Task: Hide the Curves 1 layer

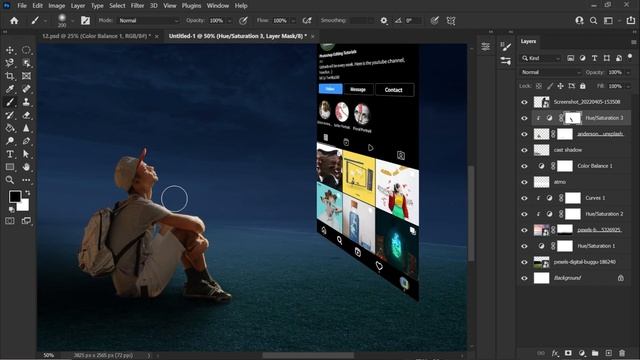Action: point(524,198)
